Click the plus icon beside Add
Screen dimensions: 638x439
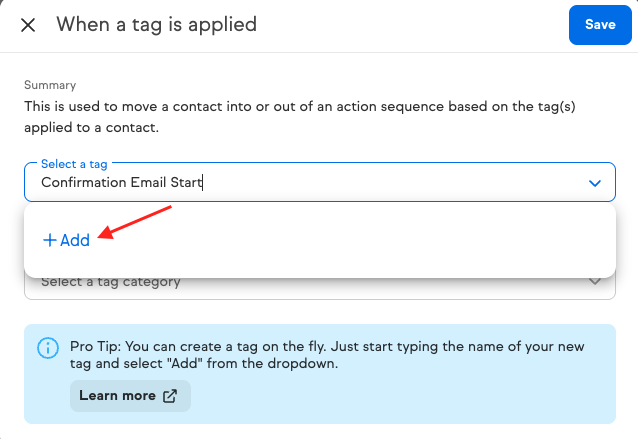(49, 240)
